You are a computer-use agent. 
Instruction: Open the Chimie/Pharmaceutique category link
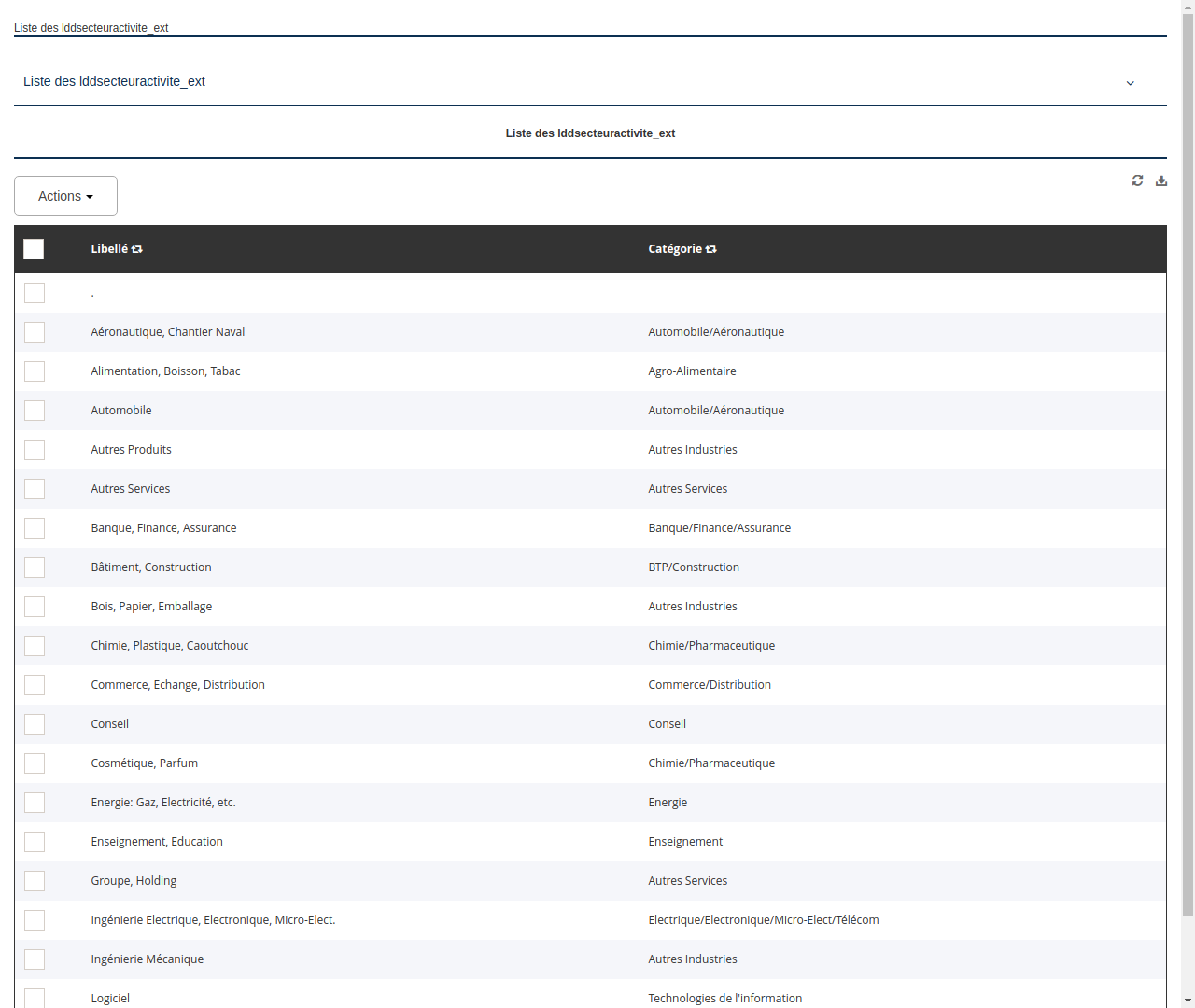[711, 645]
